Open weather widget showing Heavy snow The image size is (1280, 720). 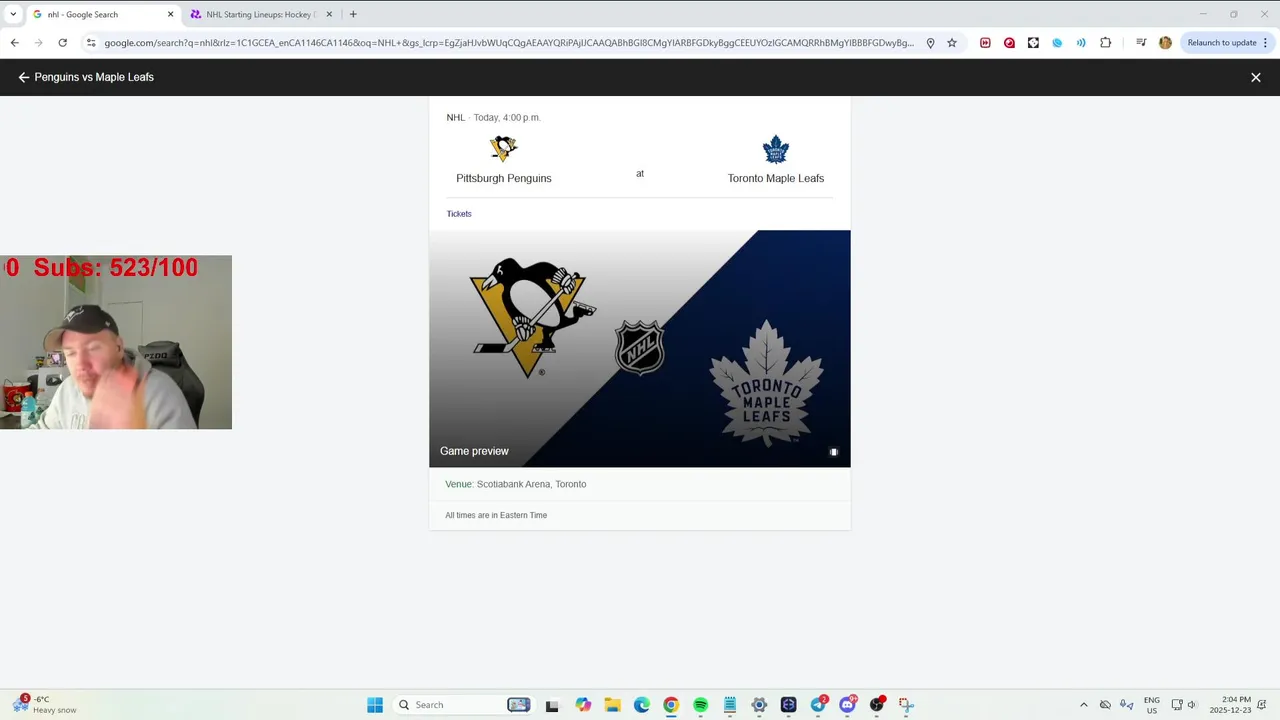44,704
